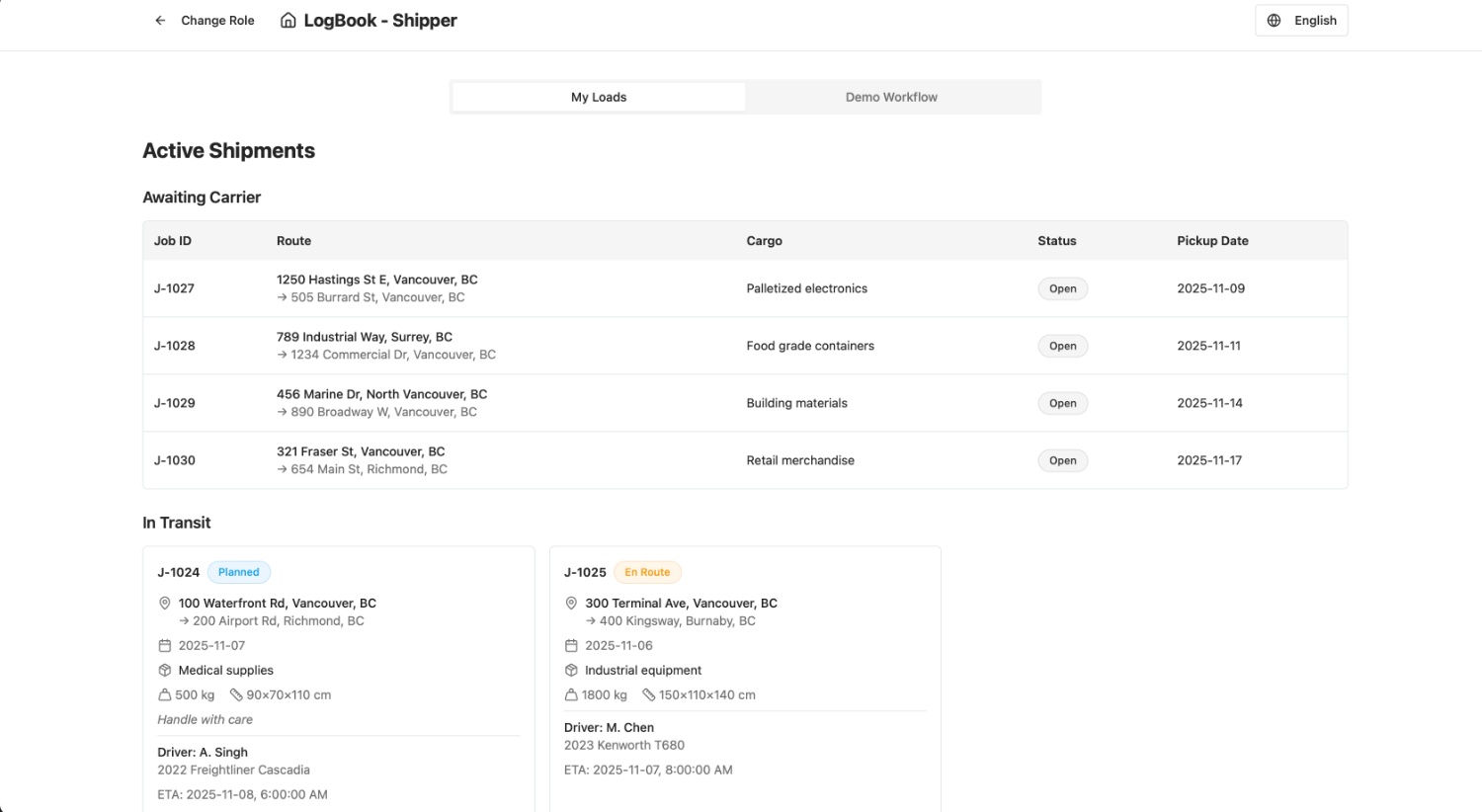Click the Palletized electronics cargo cell
This screenshot has height=812, width=1482.
[806, 288]
